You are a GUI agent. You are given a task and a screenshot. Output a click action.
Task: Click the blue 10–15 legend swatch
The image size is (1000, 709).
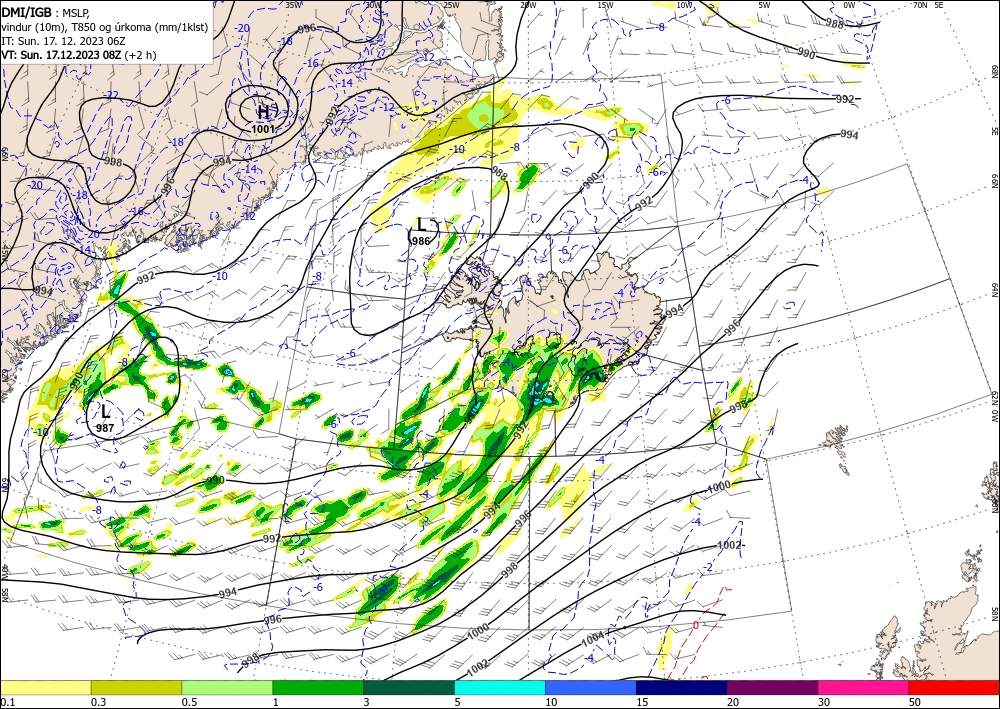click(591, 687)
